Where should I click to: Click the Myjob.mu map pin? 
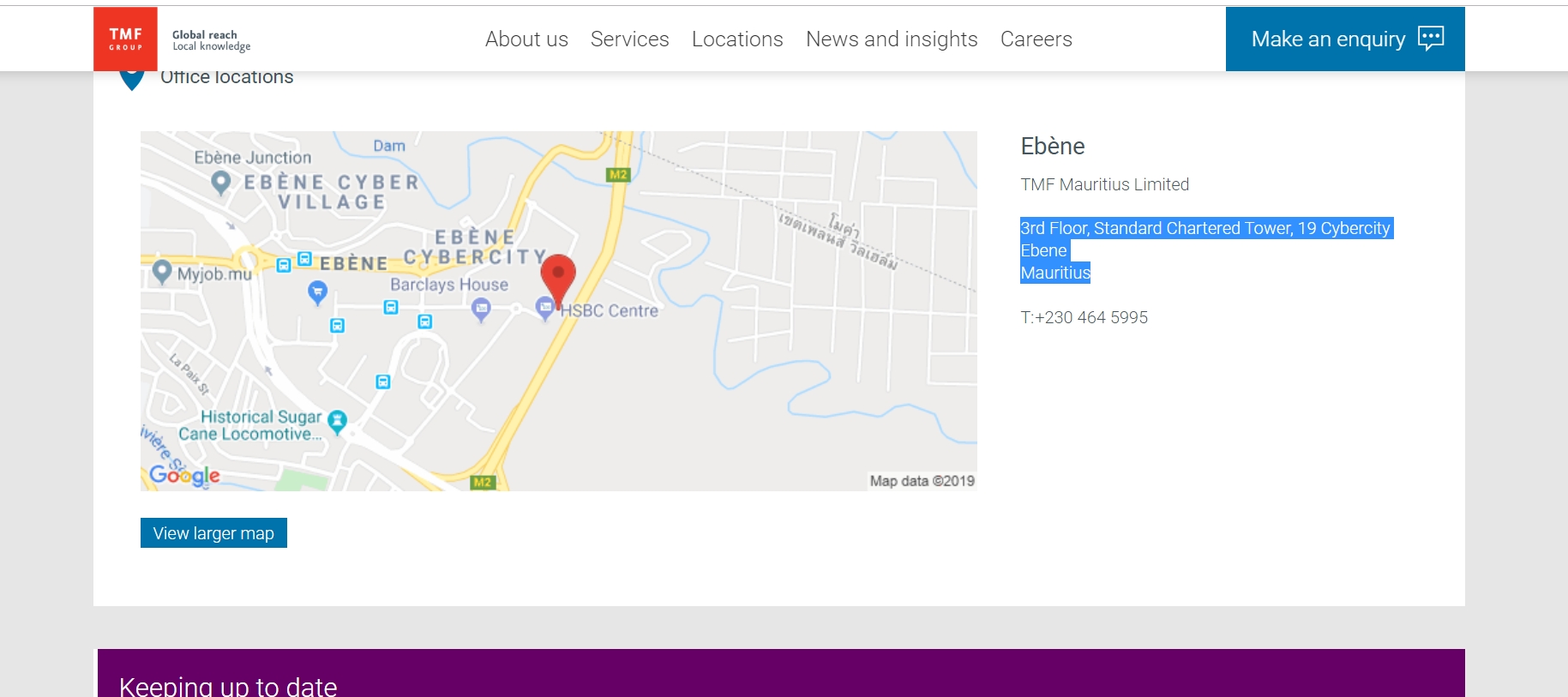coord(162,272)
